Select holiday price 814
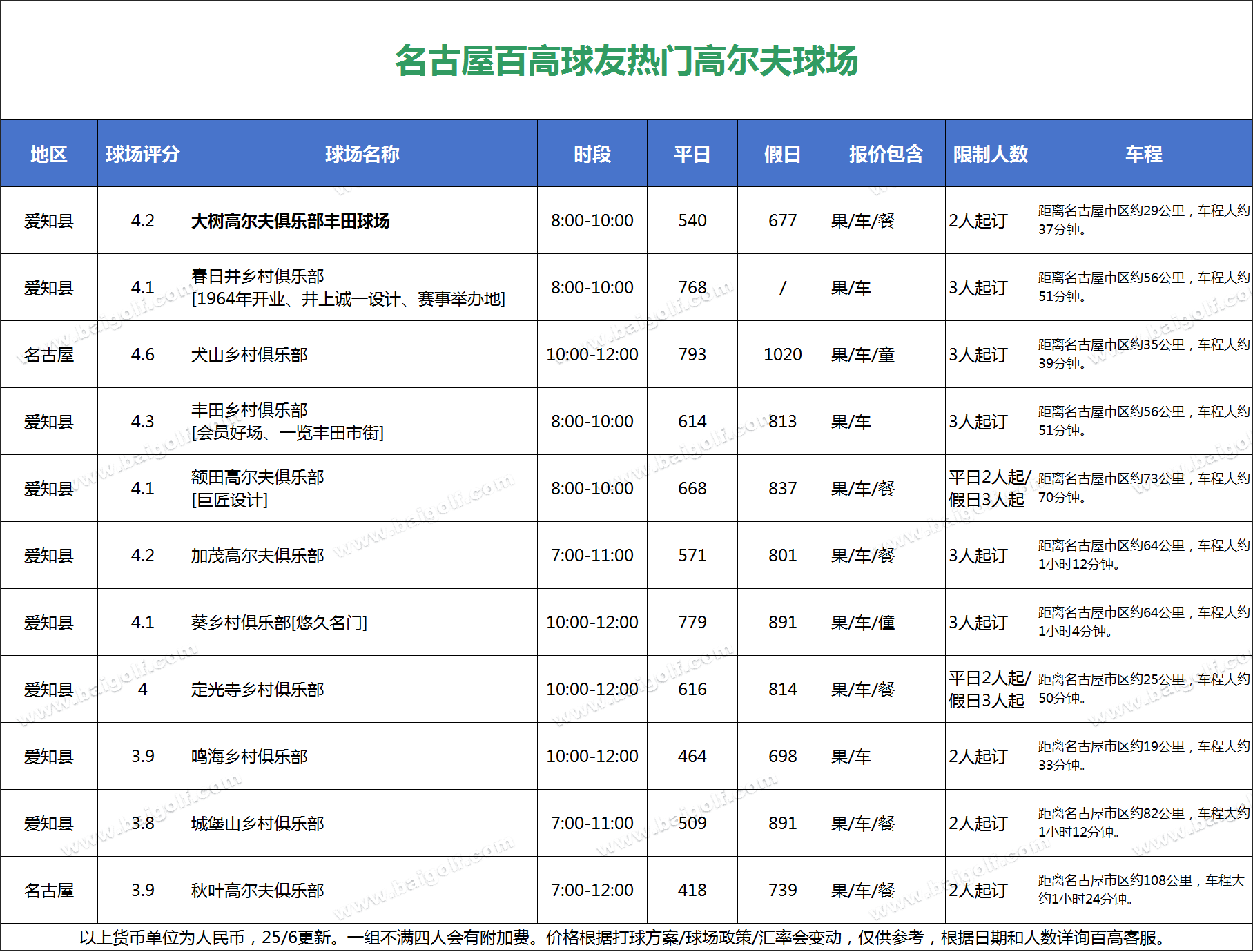The width and height of the screenshot is (1253, 952). coord(783,690)
